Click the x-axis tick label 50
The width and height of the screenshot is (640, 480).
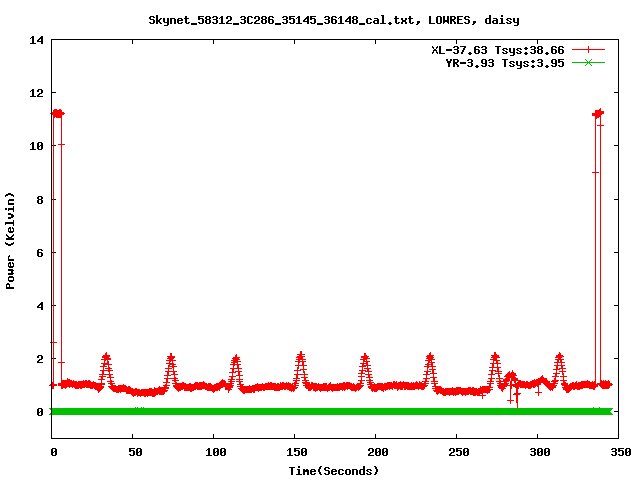click(135, 452)
